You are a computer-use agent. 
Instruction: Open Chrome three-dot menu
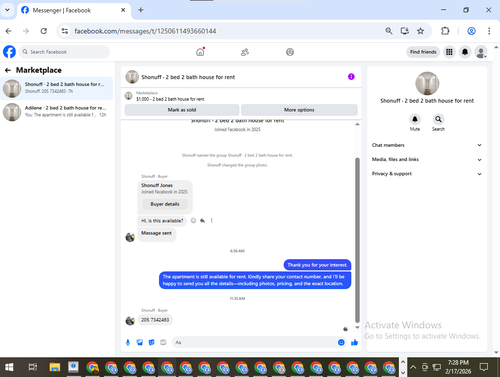(x=489, y=31)
